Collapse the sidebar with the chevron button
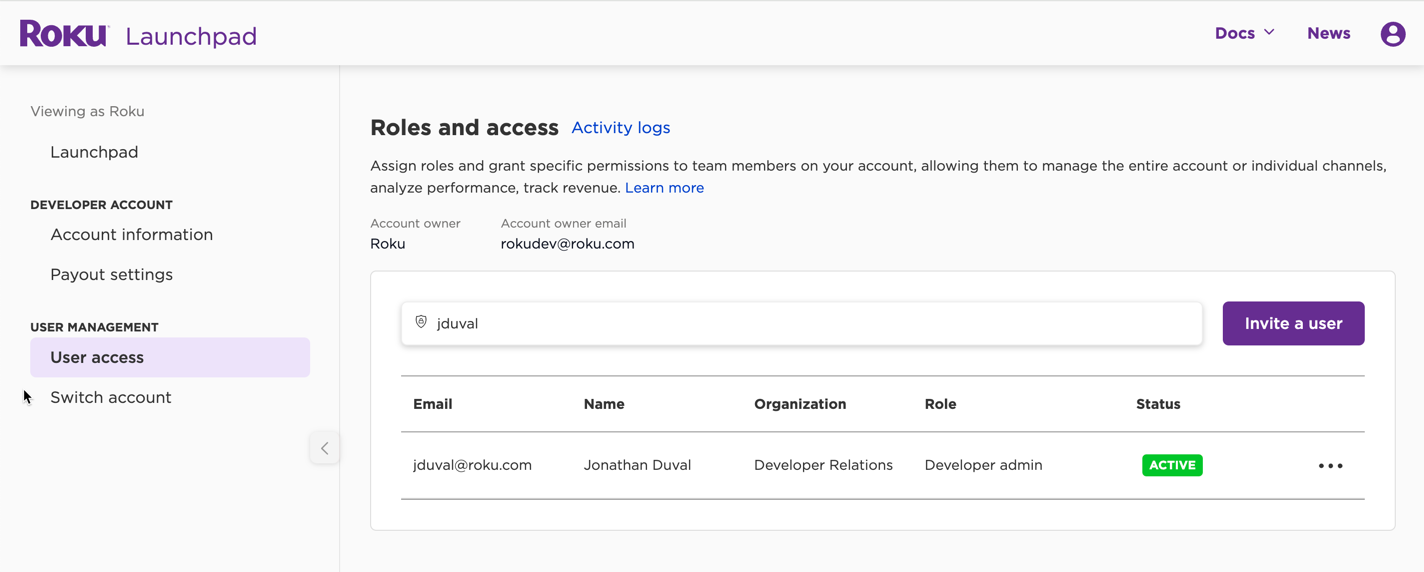The width and height of the screenshot is (1424, 572). pos(324,448)
